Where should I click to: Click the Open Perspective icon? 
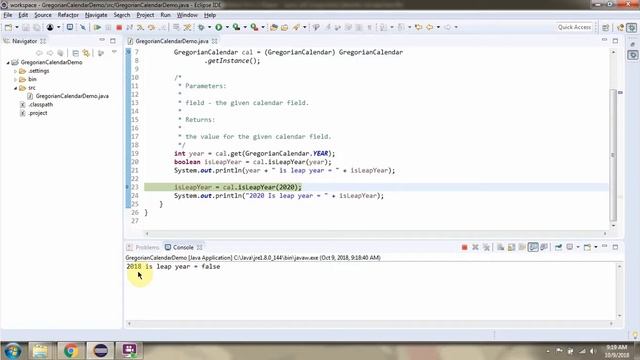pyautogui.click(x=606, y=27)
